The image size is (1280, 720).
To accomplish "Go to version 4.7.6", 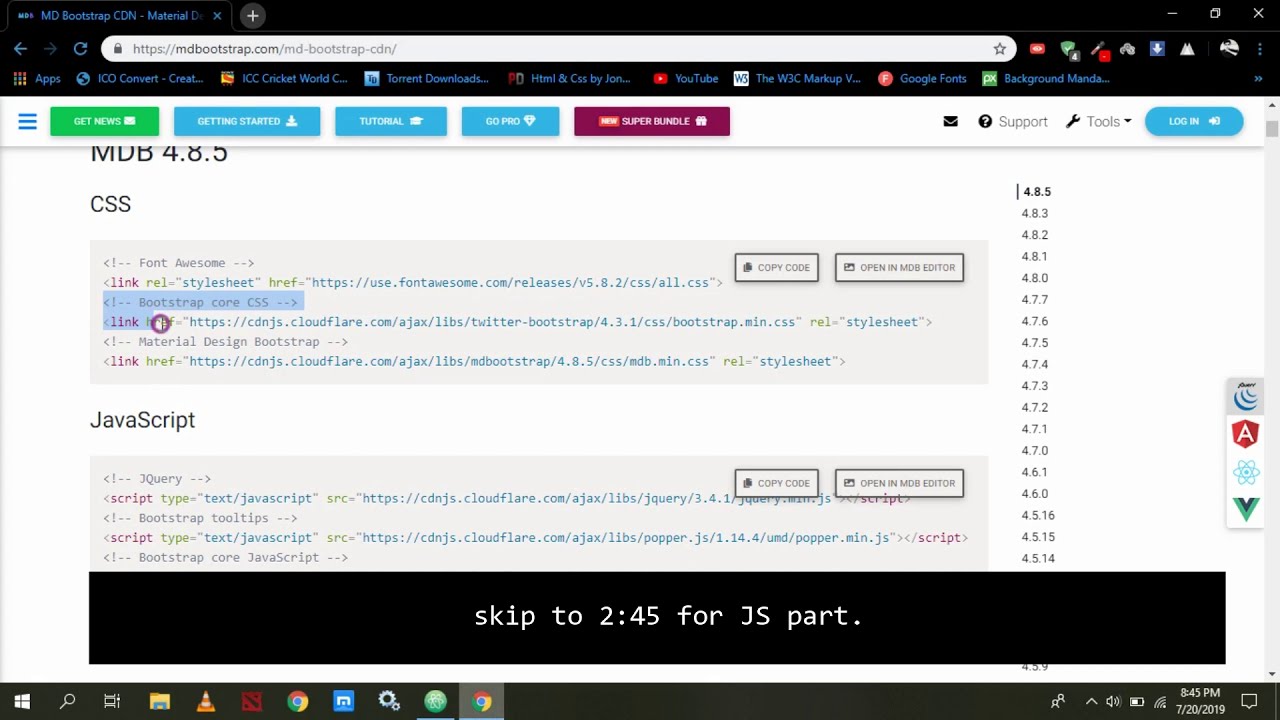I will [x=1034, y=321].
